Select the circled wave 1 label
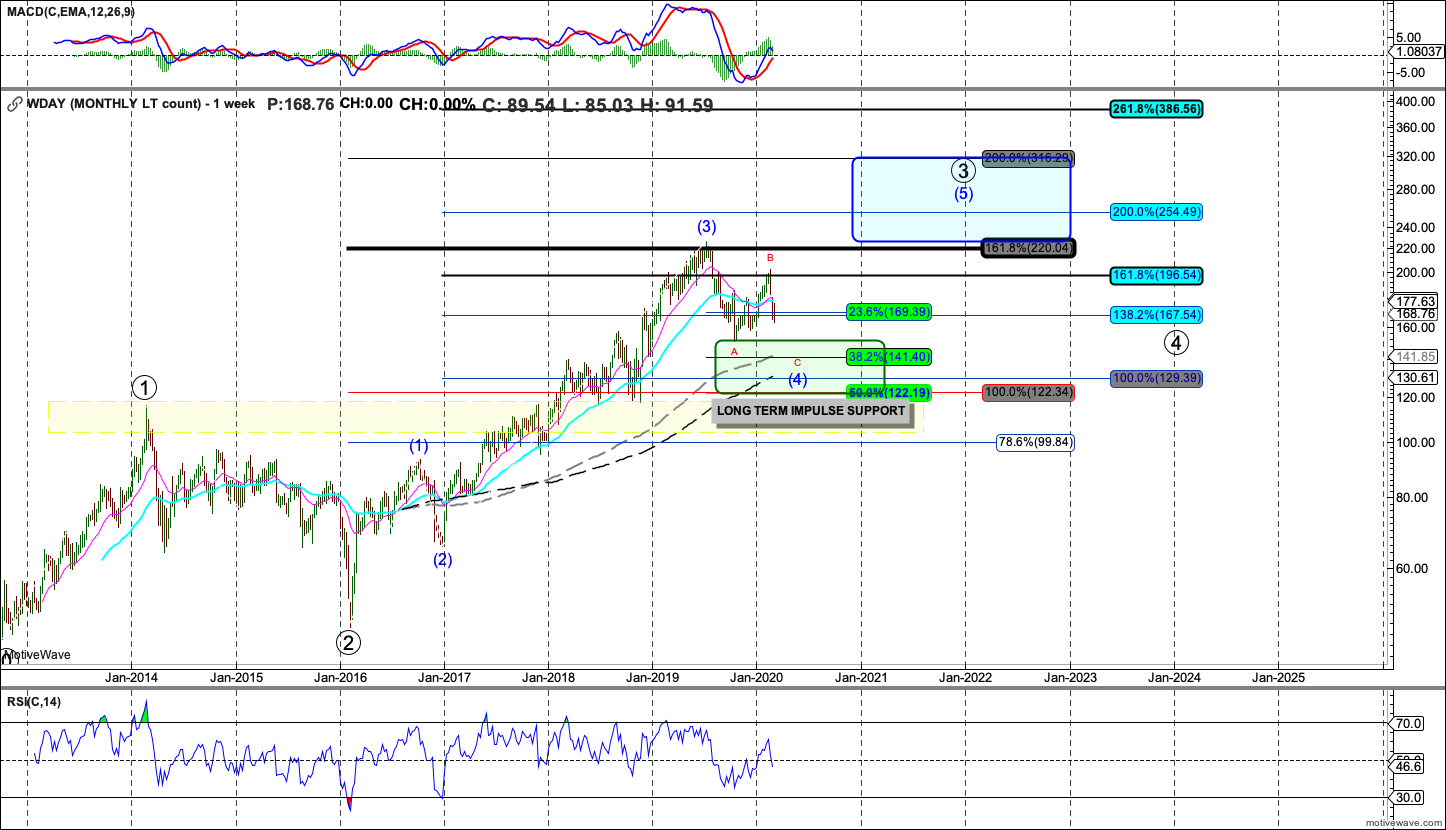This screenshot has height=830, width=1446. [x=145, y=387]
